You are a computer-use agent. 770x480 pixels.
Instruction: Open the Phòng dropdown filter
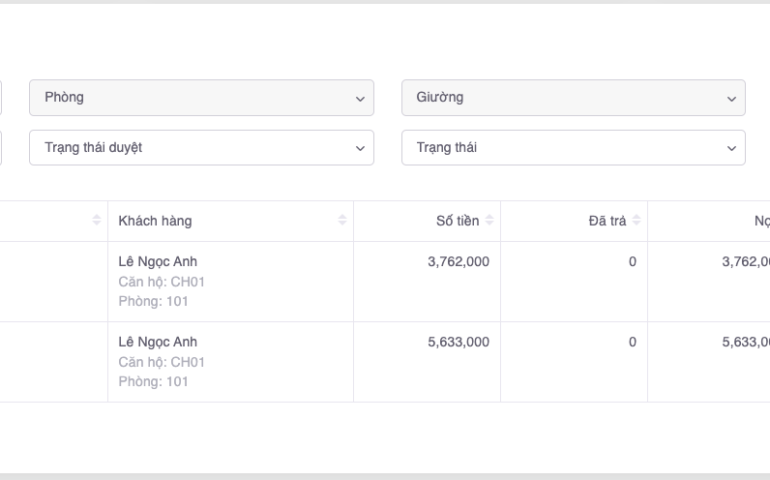[x=201, y=98]
